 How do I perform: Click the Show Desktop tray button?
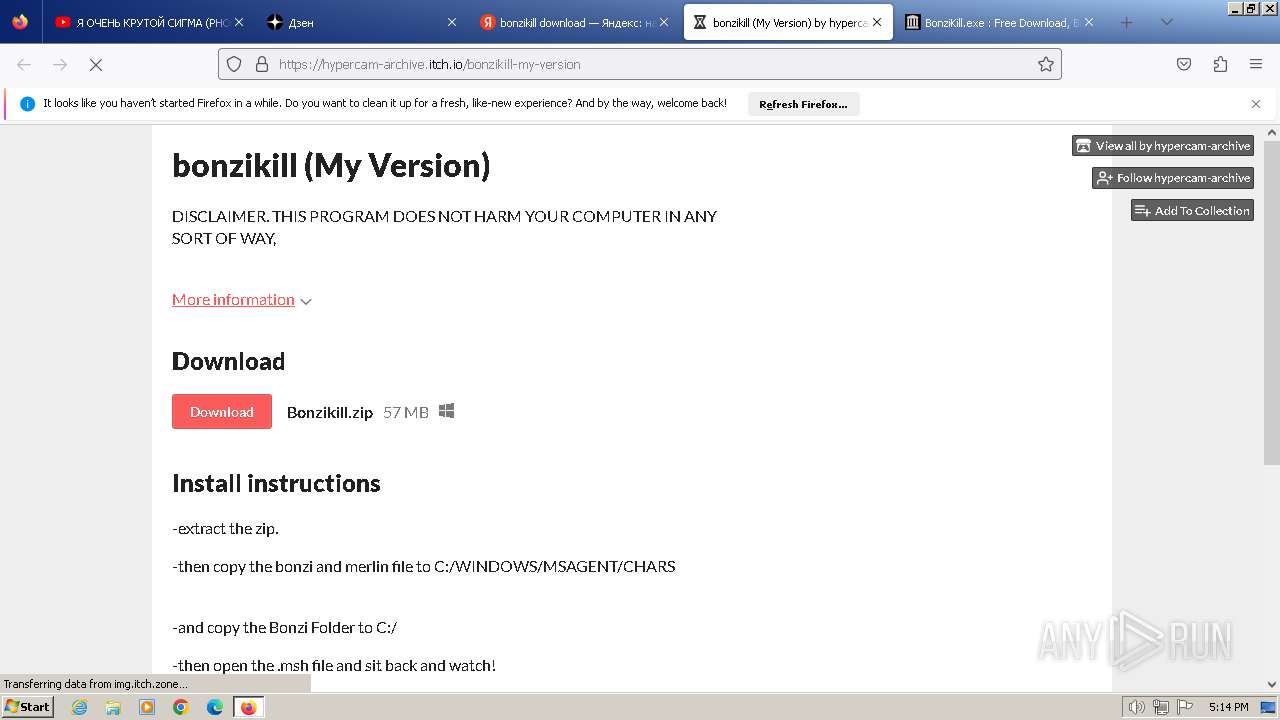(1268, 707)
